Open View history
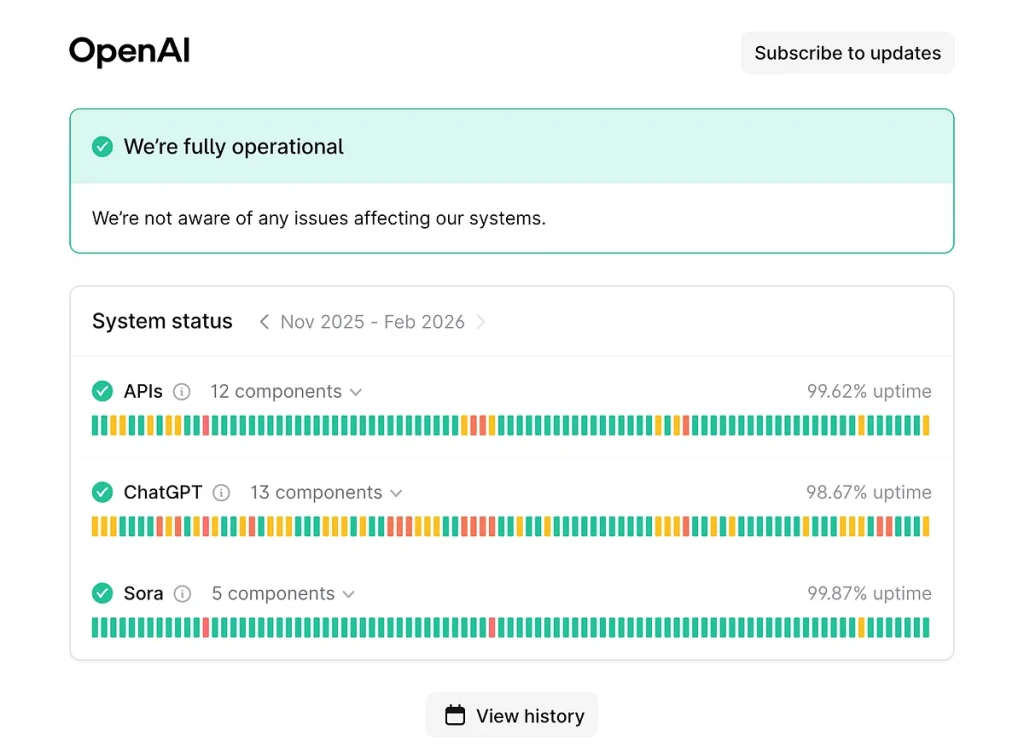Screen dimensions: 1024x753 click(512, 716)
